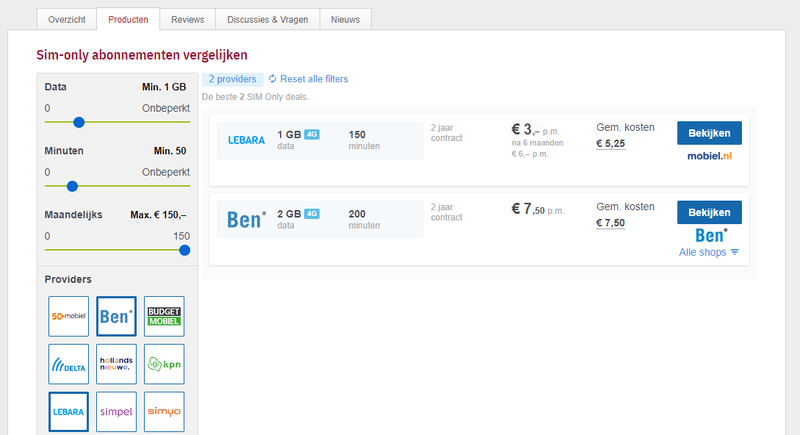Toggle the Simpel provider filter

point(116,412)
